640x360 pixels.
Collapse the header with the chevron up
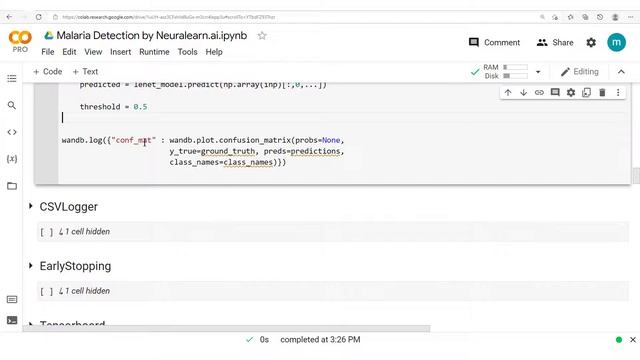click(621, 72)
